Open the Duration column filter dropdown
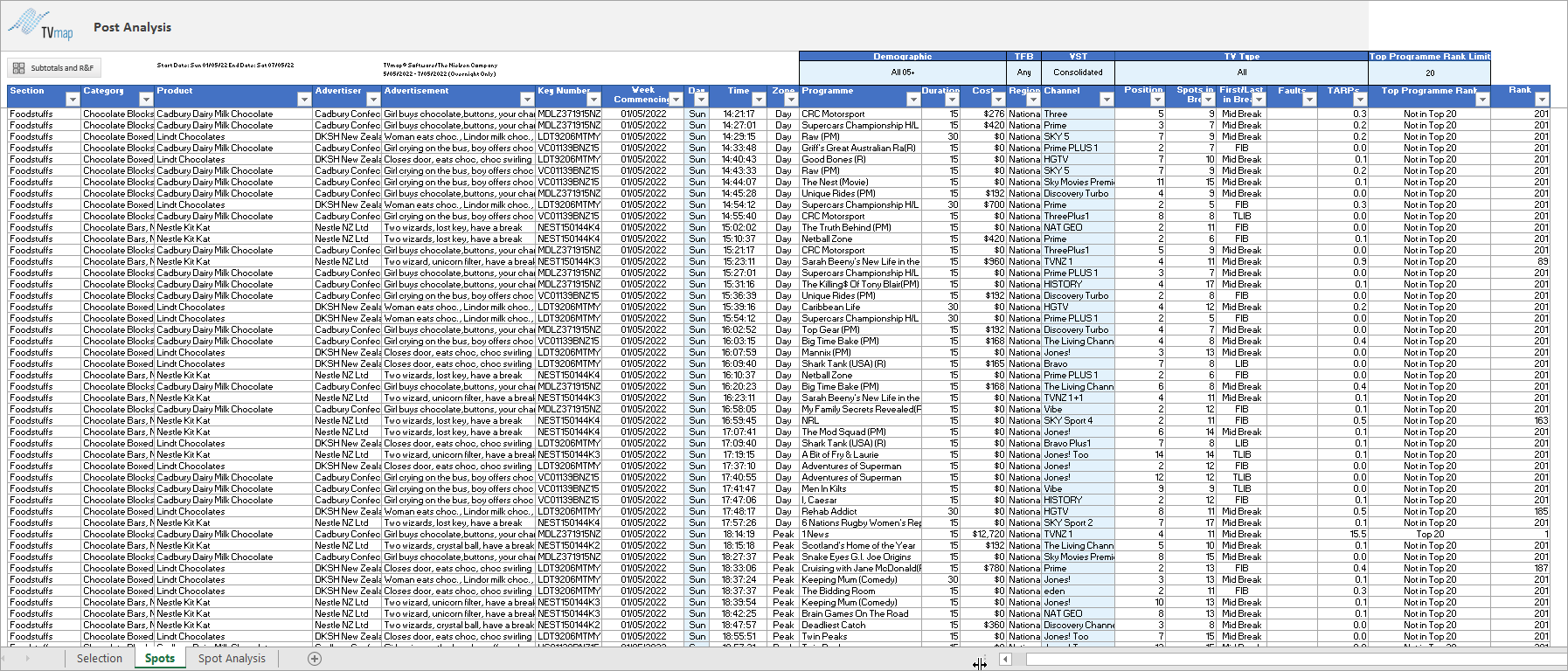The width and height of the screenshot is (1568, 671). pos(952,100)
